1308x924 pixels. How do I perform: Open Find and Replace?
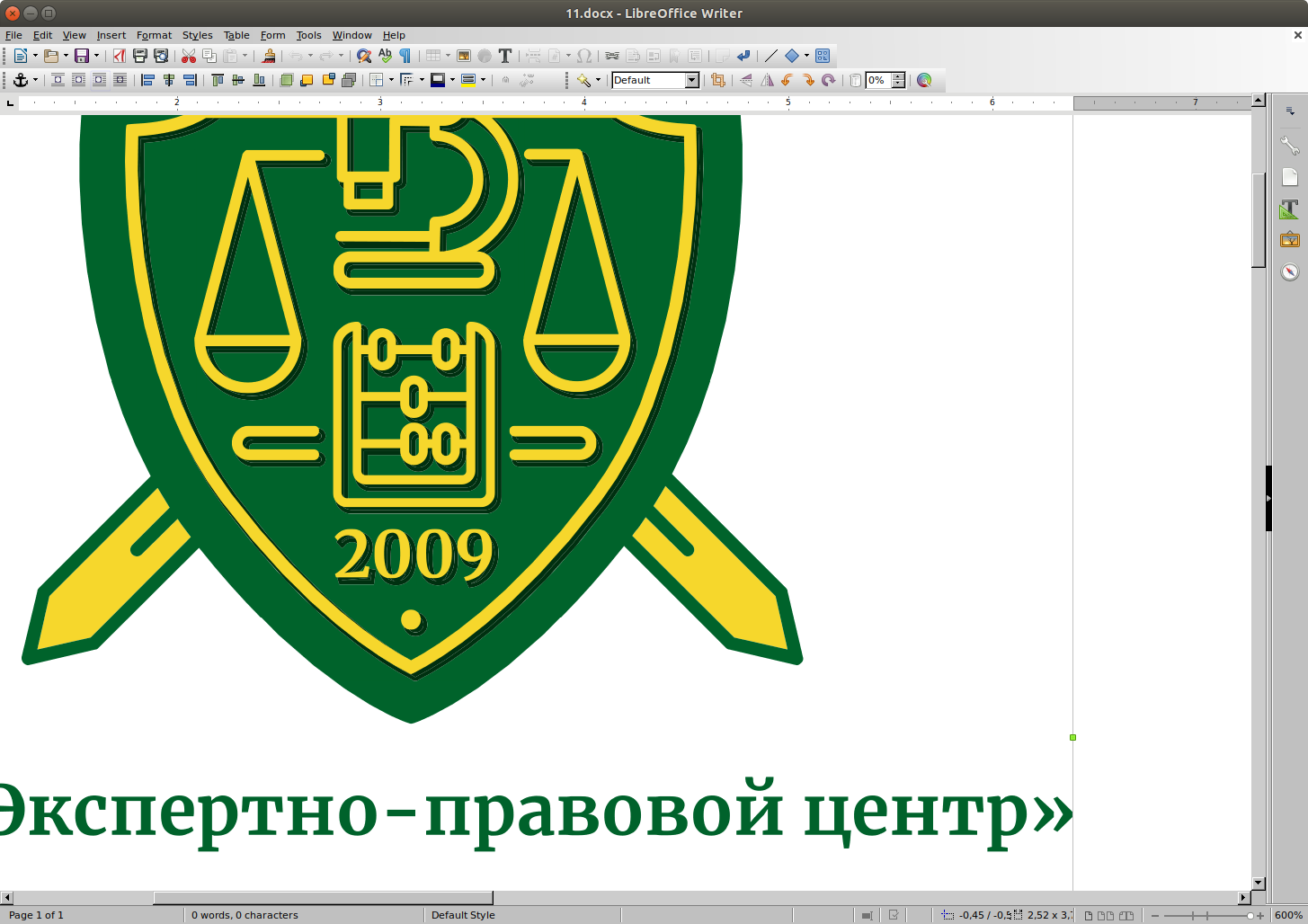(364, 56)
